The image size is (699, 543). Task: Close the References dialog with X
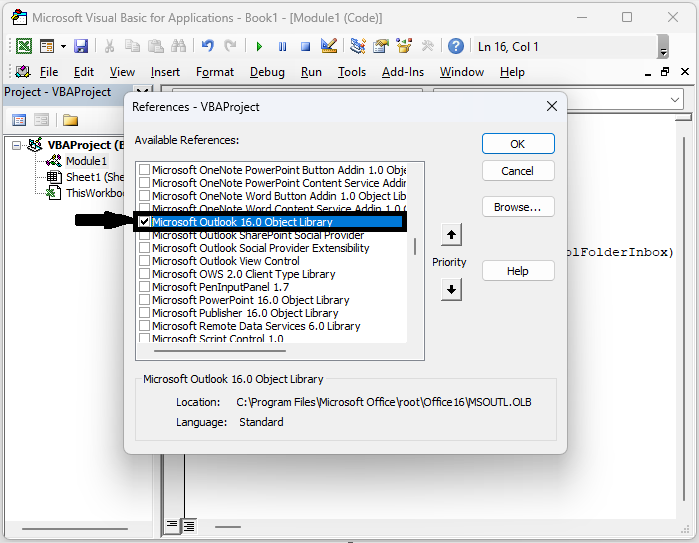coord(552,107)
